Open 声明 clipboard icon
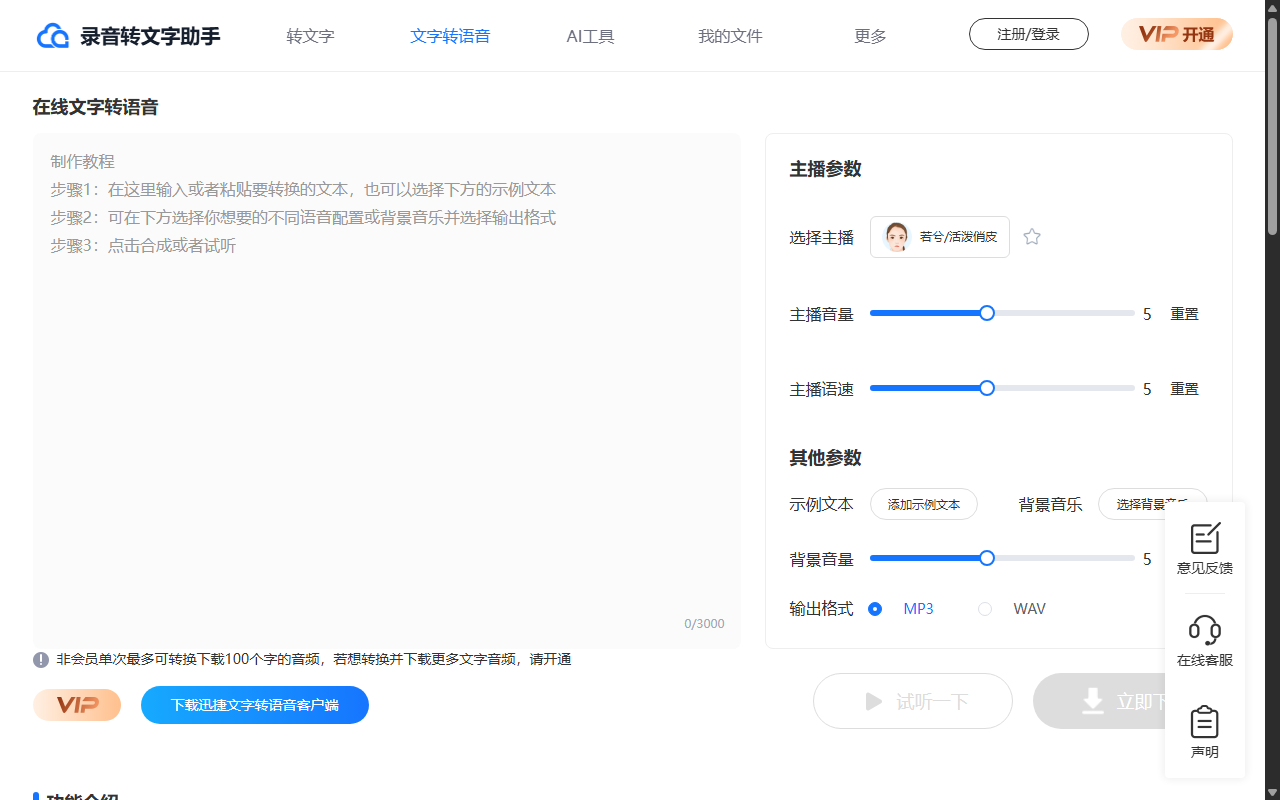The height and width of the screenshot is (800, 1280). (x=1205, y=722)
